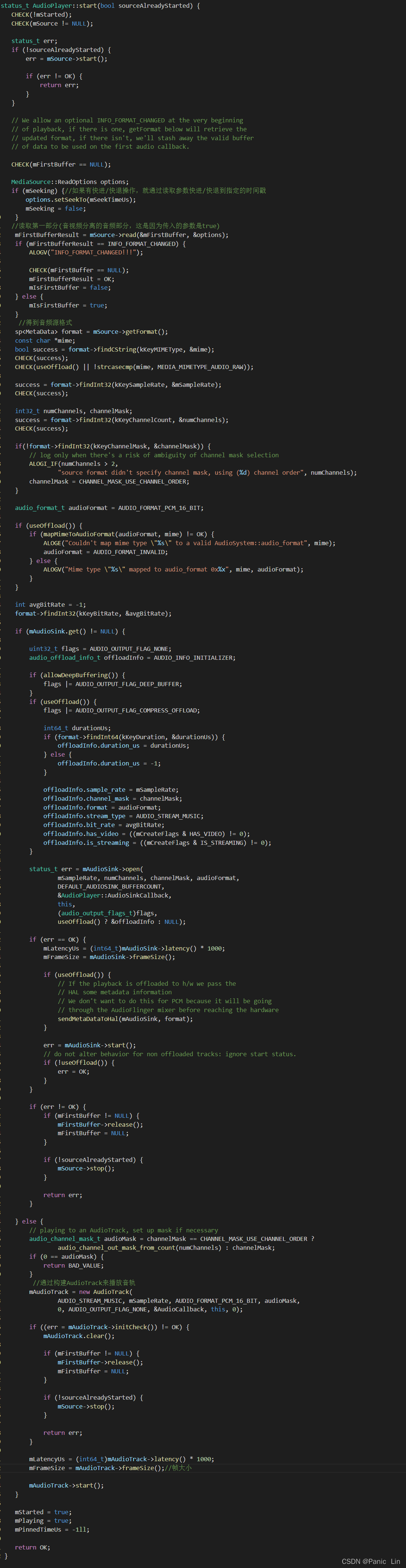The height and width of the screenshot is (1568, 406).
Task: Click the flags |= AUDIO_OUTPUT_FLAG_COMPRESS_OFFLOAD; line
Action: pyautogui.click(x=122, y=710)
